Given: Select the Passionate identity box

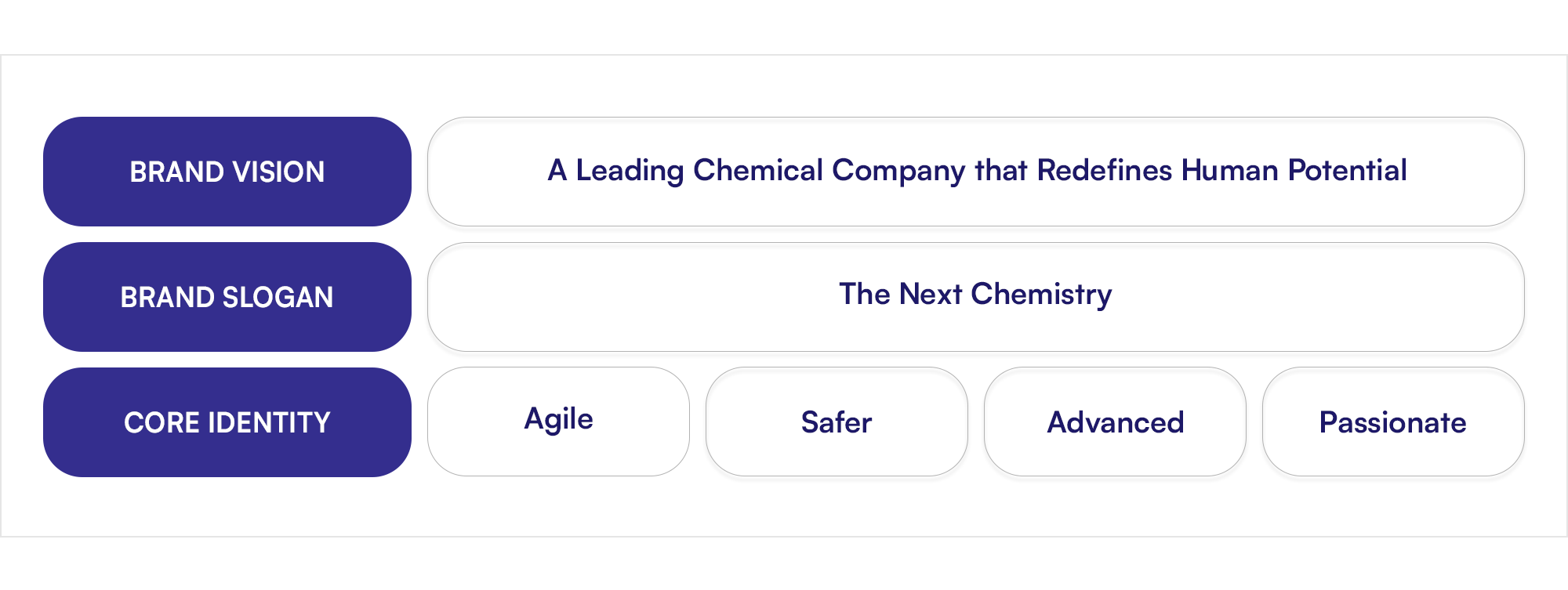Looking at the screenshot, I should 1393,422.
